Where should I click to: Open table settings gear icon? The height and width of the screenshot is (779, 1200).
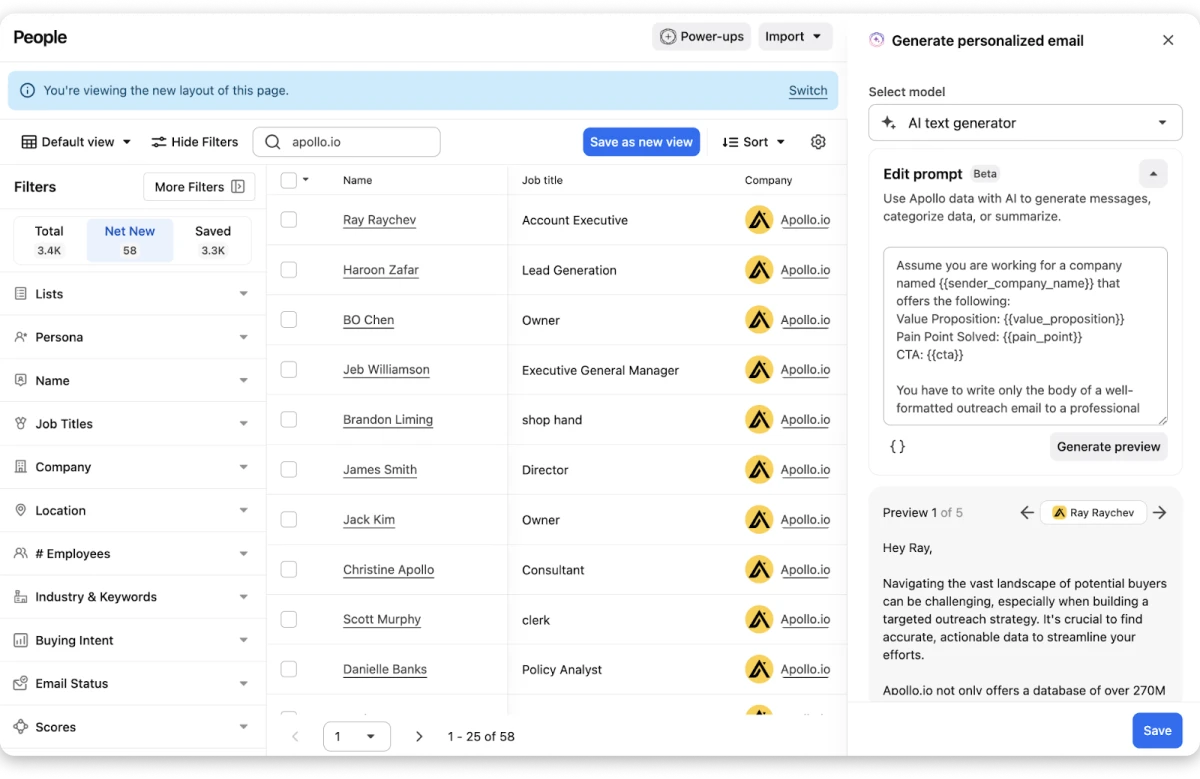818,142
